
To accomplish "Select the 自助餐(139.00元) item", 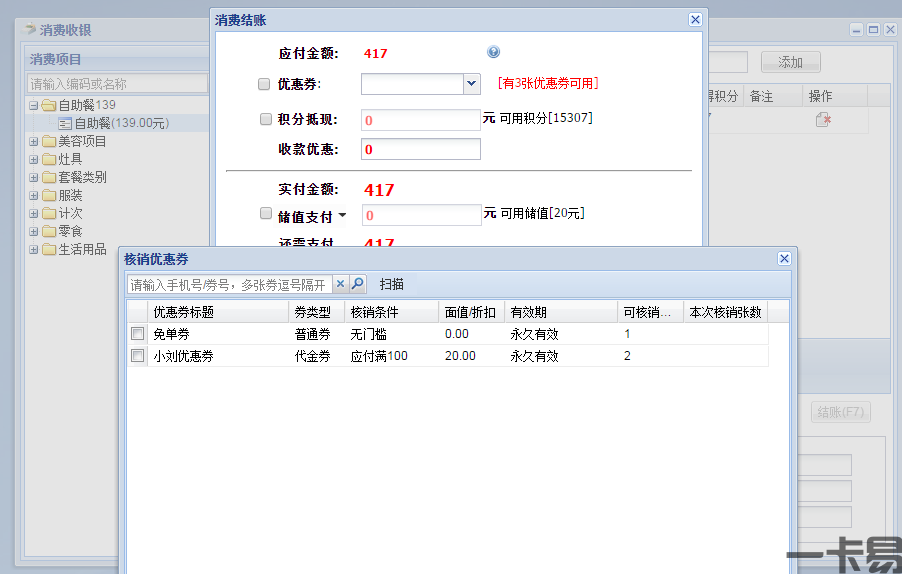I will pyautogui.click(x=121, y=123).
